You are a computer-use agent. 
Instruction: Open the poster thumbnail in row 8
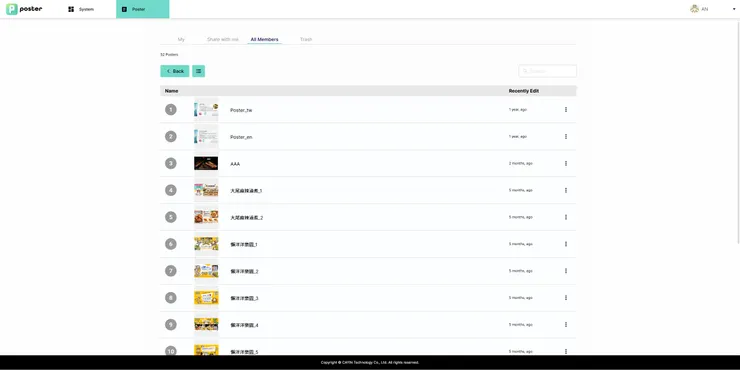tap(206, 298)
